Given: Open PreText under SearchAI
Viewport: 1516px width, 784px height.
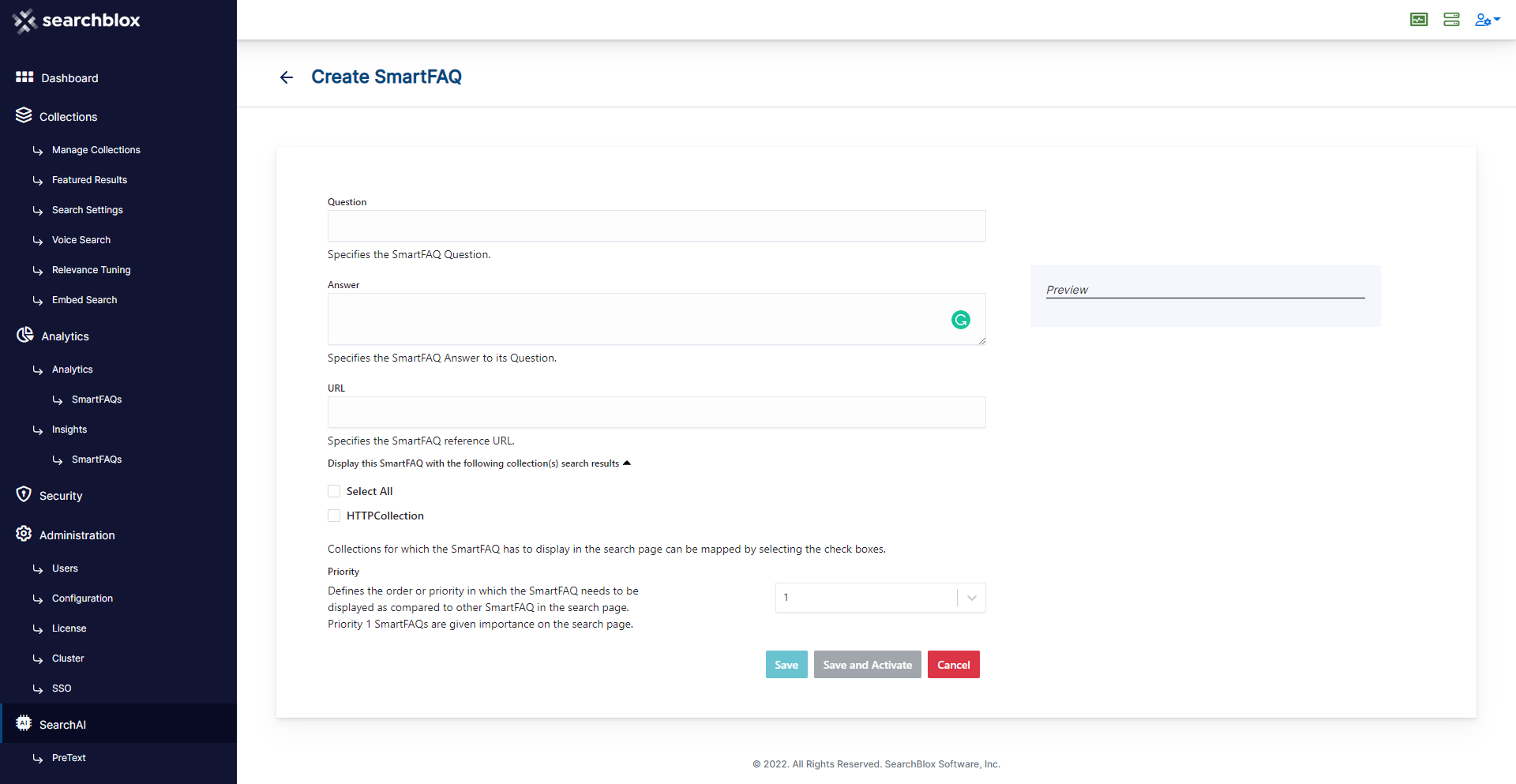Looking at the screenshot, I should point(69,758).
